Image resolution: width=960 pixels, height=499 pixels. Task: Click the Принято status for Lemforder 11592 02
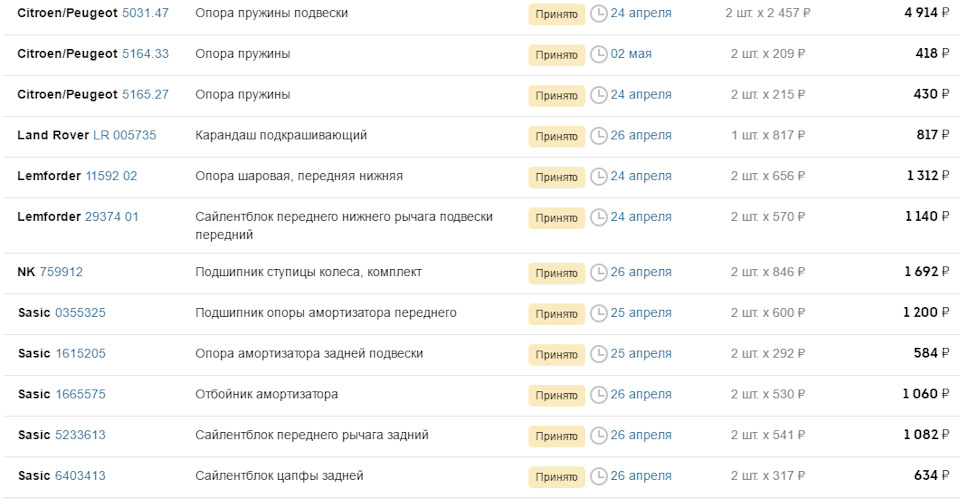[x=556, y=177]
